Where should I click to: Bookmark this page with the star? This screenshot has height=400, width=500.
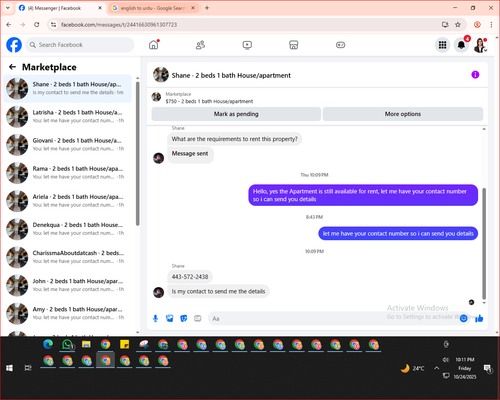click(458, 24)
